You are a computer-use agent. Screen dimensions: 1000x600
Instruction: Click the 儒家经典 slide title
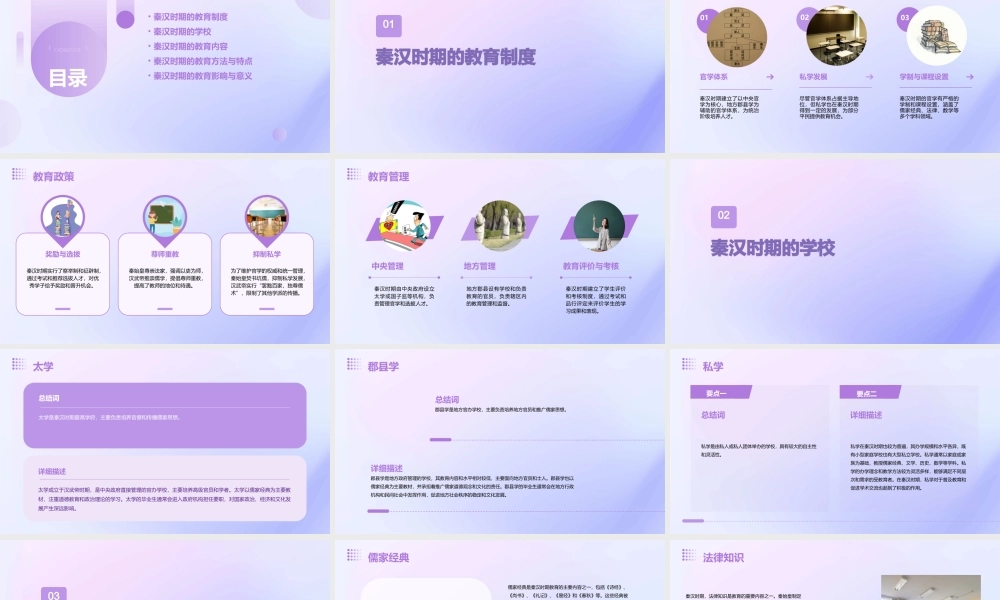388,557
